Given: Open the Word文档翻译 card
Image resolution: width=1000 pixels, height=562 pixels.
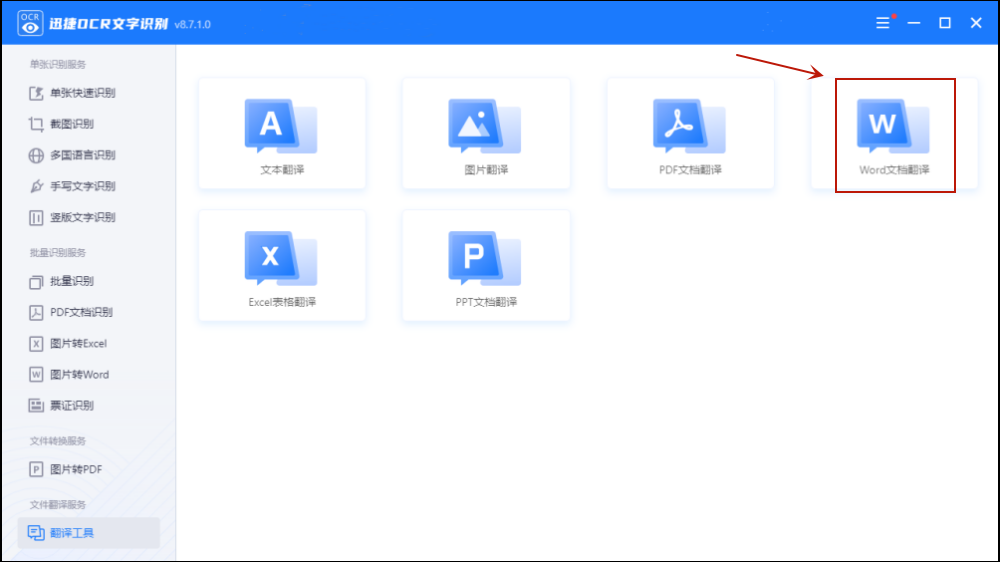Looking at the screenshot, I should (894, 133).
